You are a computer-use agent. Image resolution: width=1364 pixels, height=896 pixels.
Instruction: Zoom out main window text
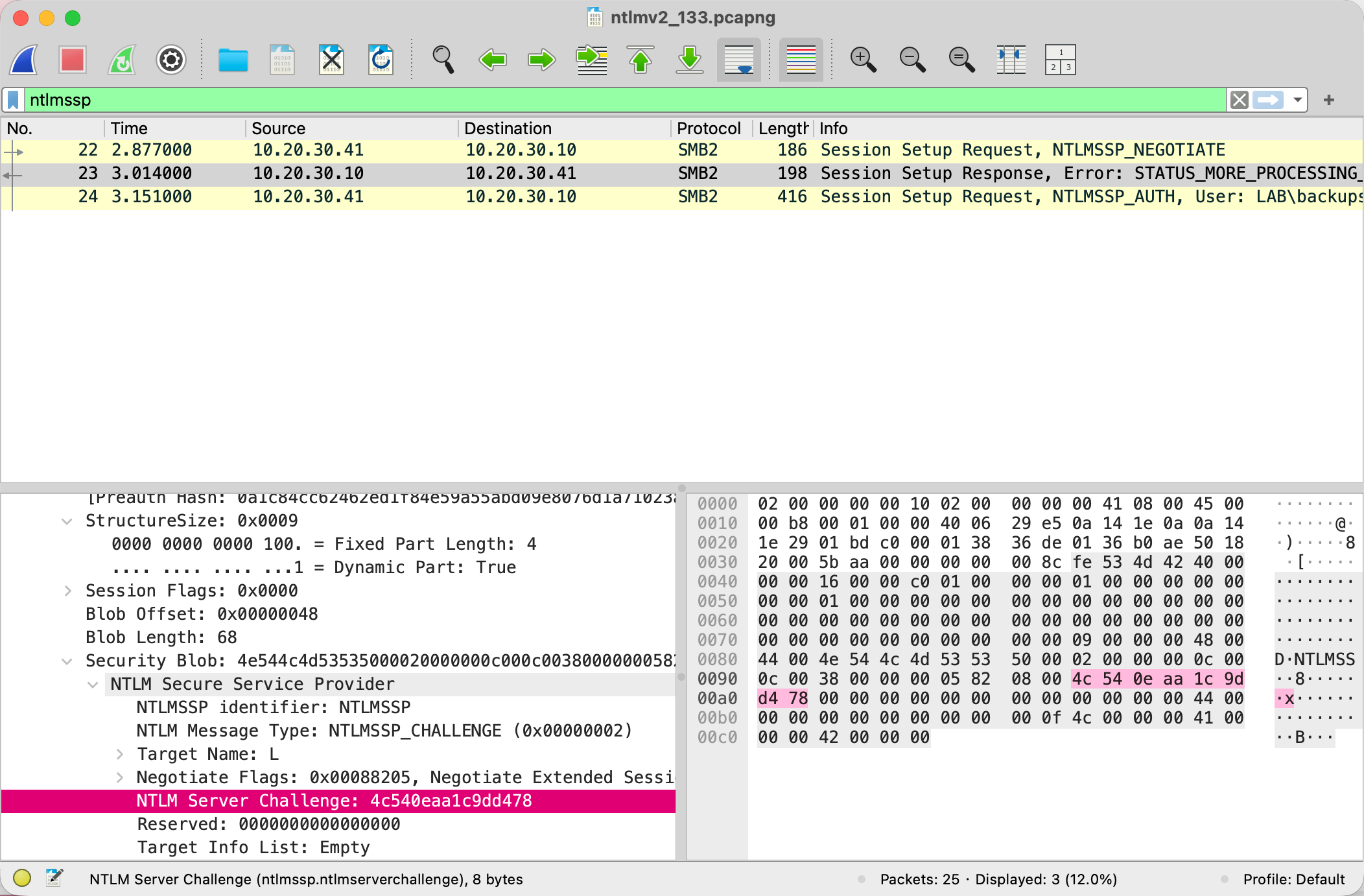912,60
